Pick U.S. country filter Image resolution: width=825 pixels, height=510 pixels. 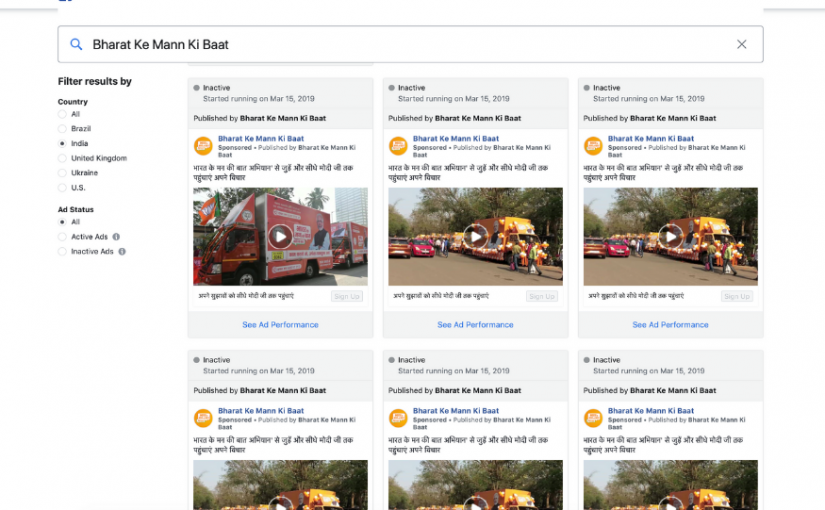[x=62, y=188]
